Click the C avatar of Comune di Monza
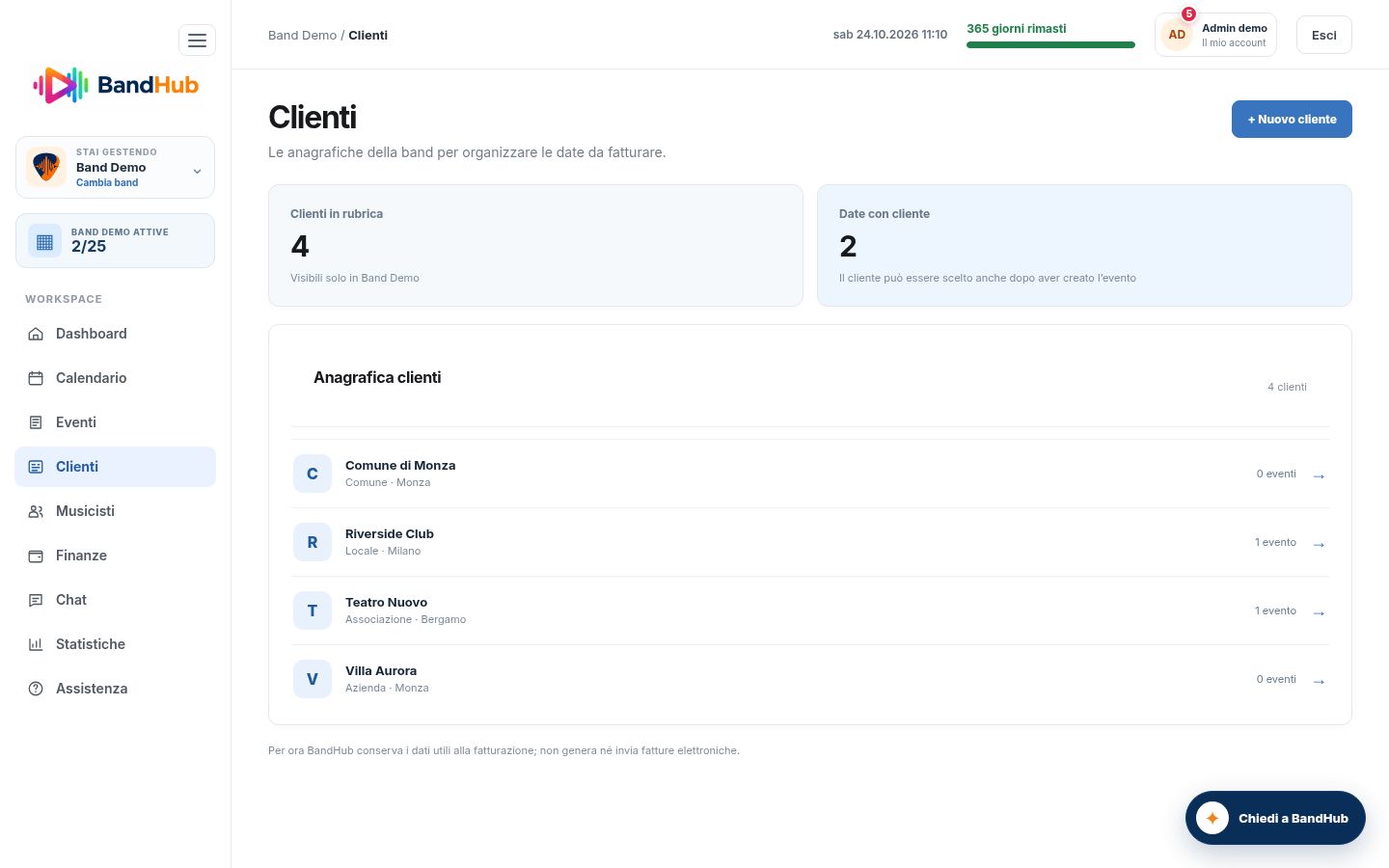Viewport: 1389px width, 868px height. (x=313, y=474)
